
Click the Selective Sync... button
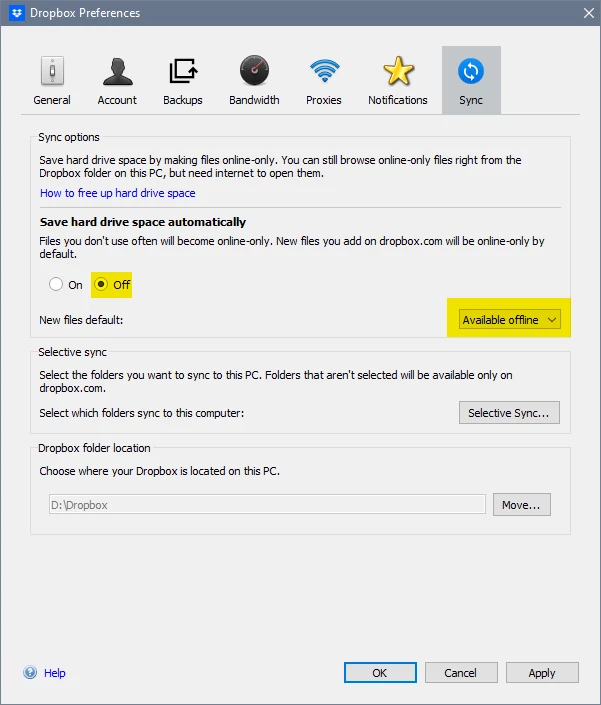click(x=509, y=413)
